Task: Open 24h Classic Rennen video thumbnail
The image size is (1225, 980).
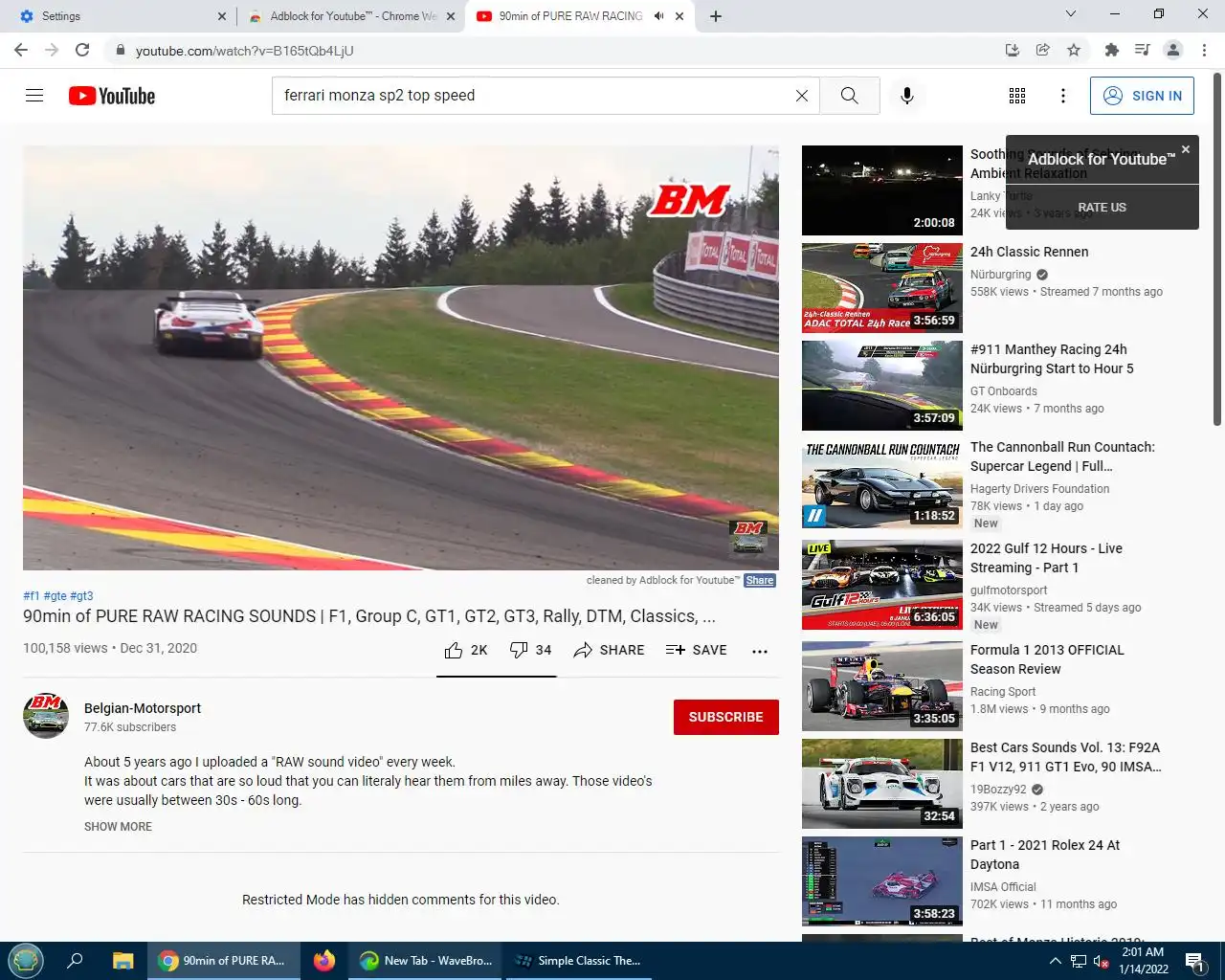Action: [x=882, y=288]
